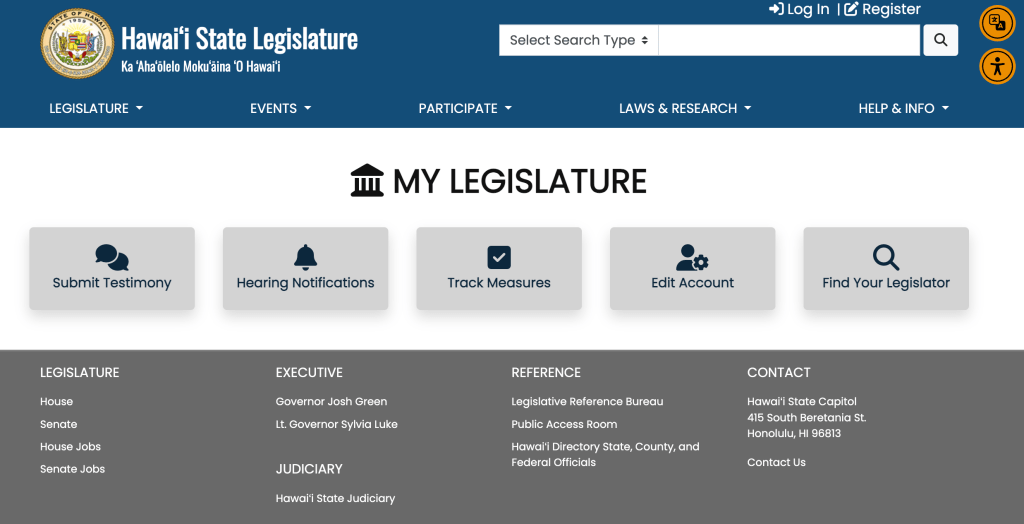Click the EXECUTIVE footer heading
The width and height of the screenshot is (1024, 524).
pos(309,372)
